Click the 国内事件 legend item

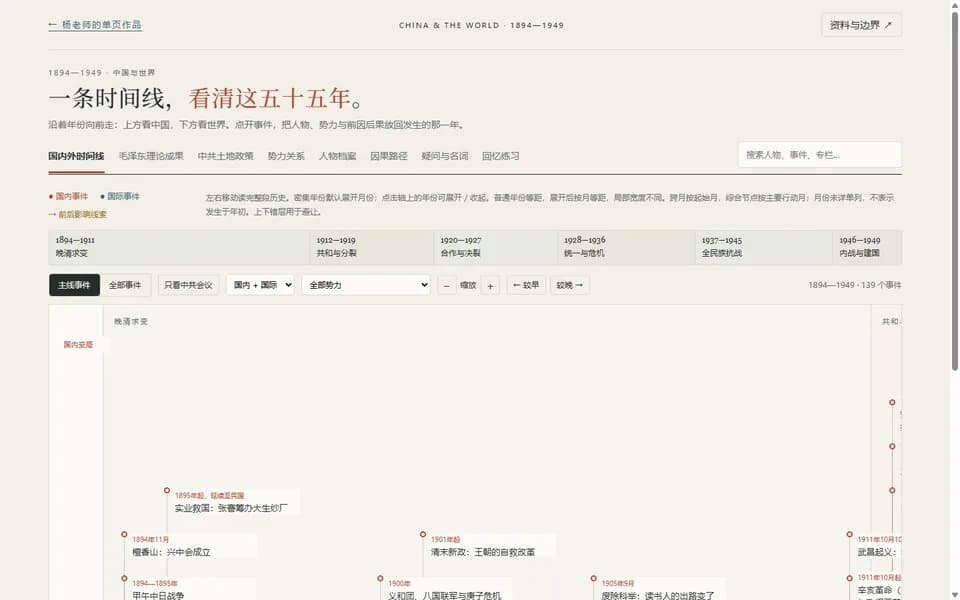point(69,197)
